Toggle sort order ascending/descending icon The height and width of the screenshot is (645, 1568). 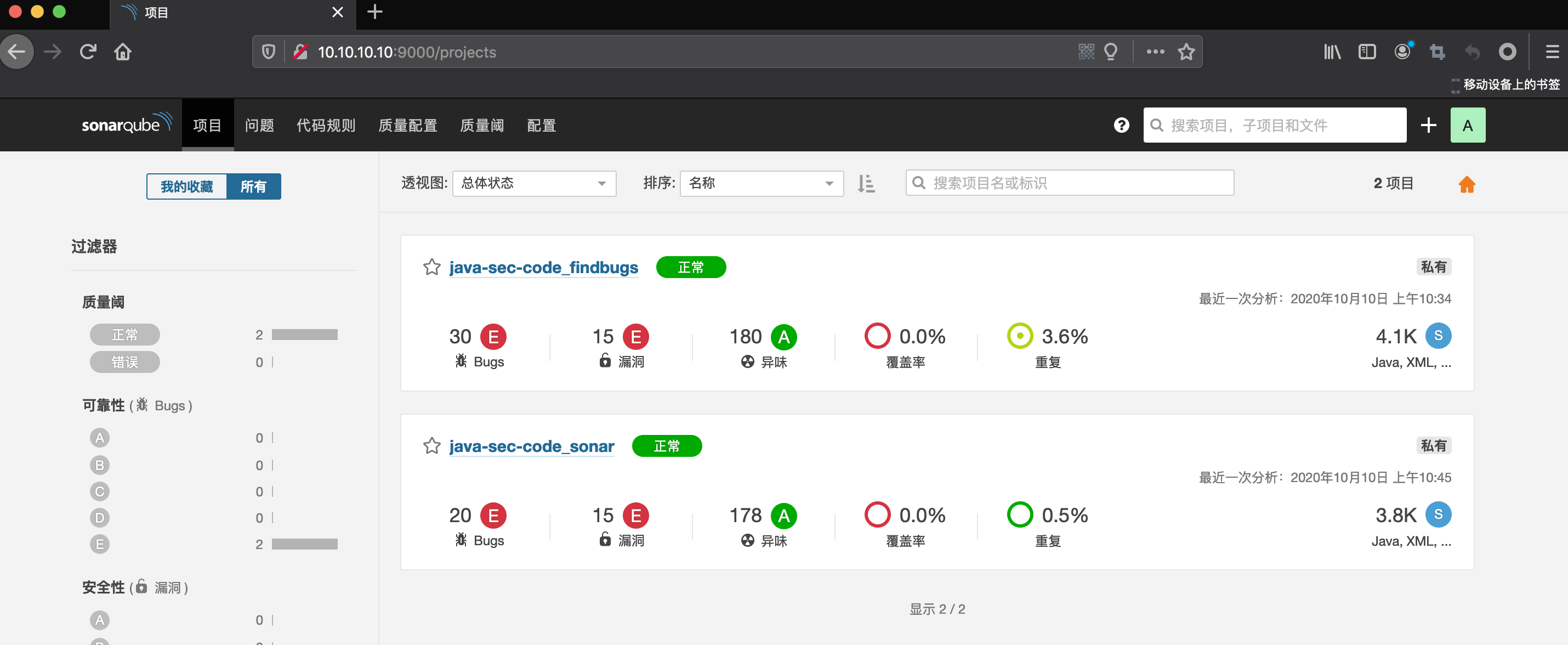pos(866,183)
